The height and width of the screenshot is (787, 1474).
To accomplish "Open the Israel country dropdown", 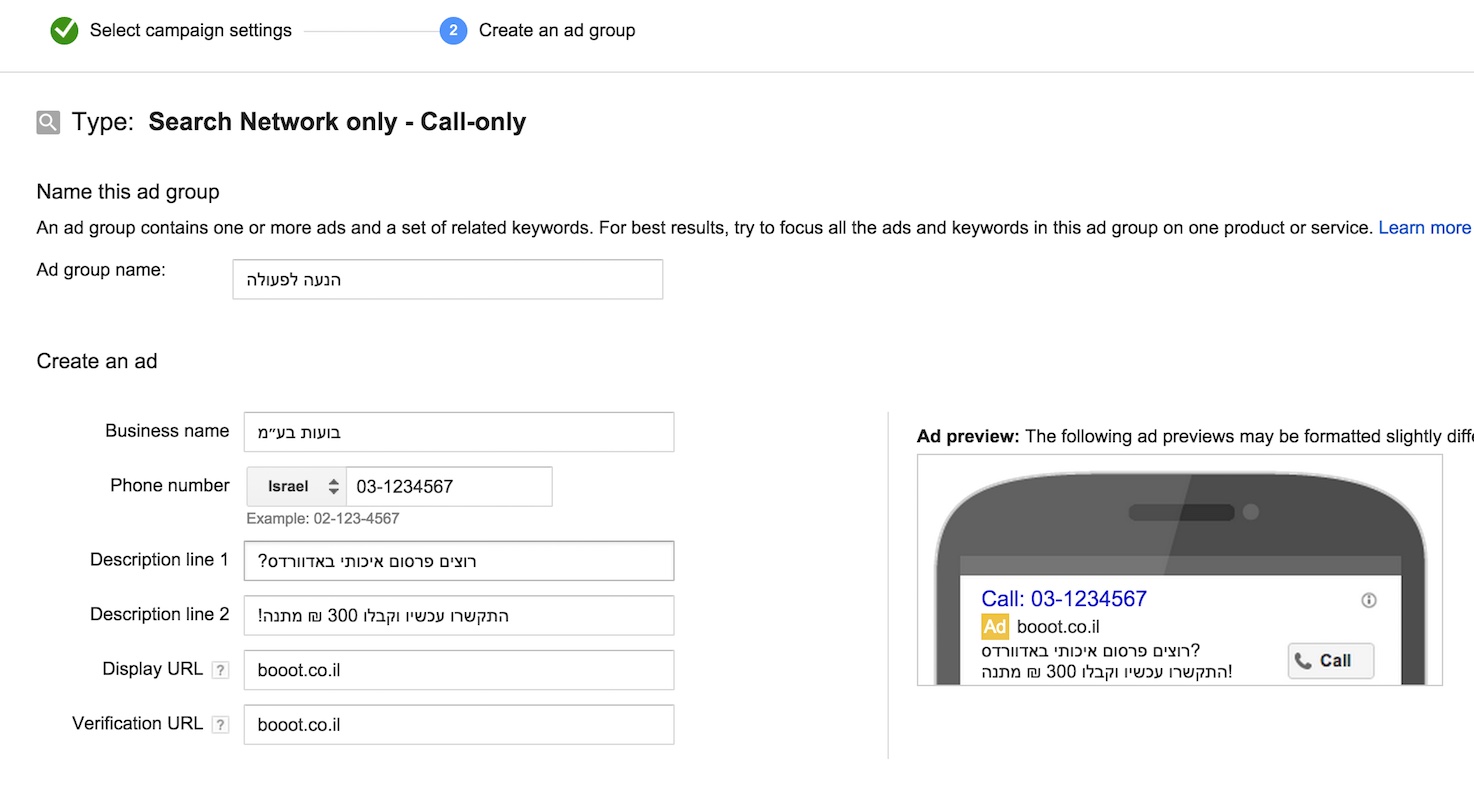I will click(x=297, y=487).
